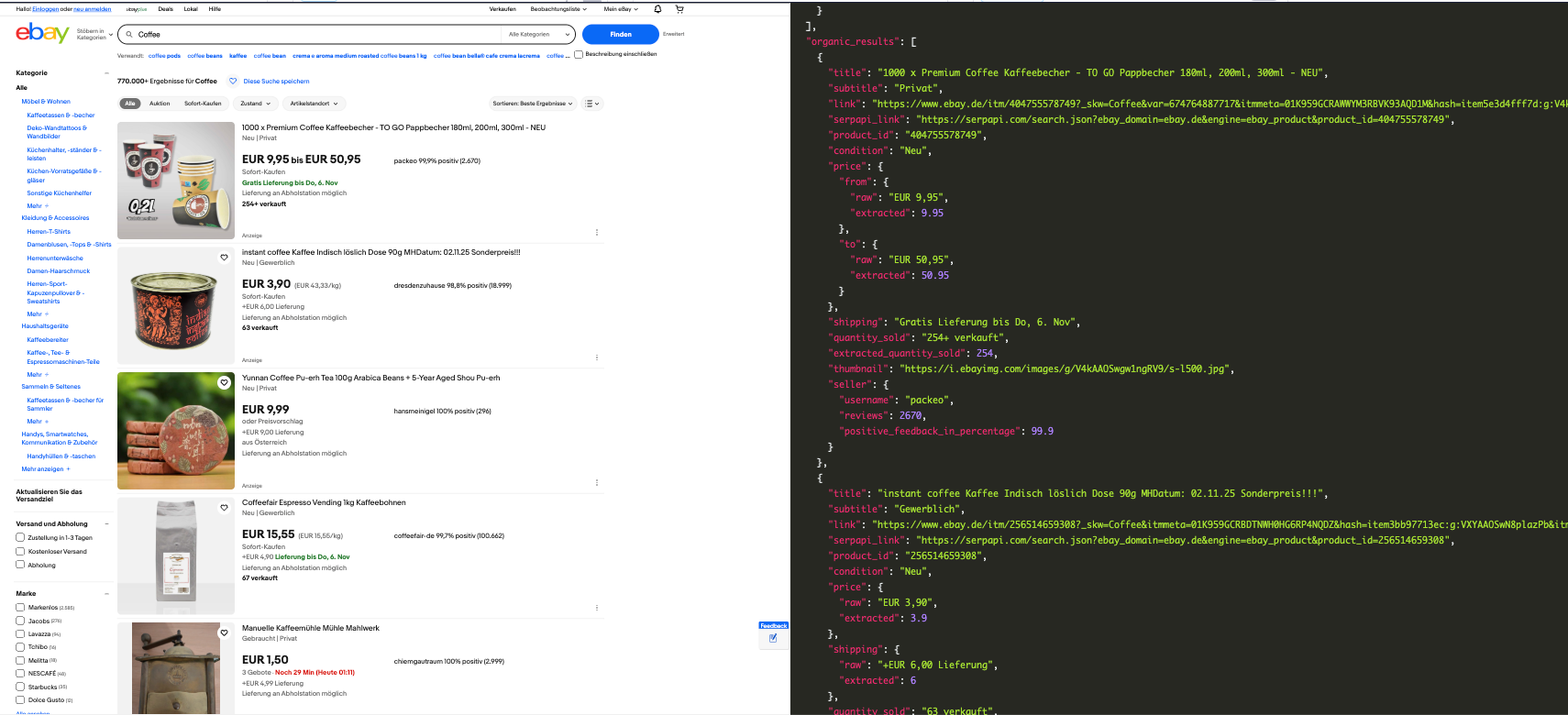1568x715 pixels.
Task: Check the 'Tchibo' brand filter
Action: pyautogui.click(x=20, y=647)
